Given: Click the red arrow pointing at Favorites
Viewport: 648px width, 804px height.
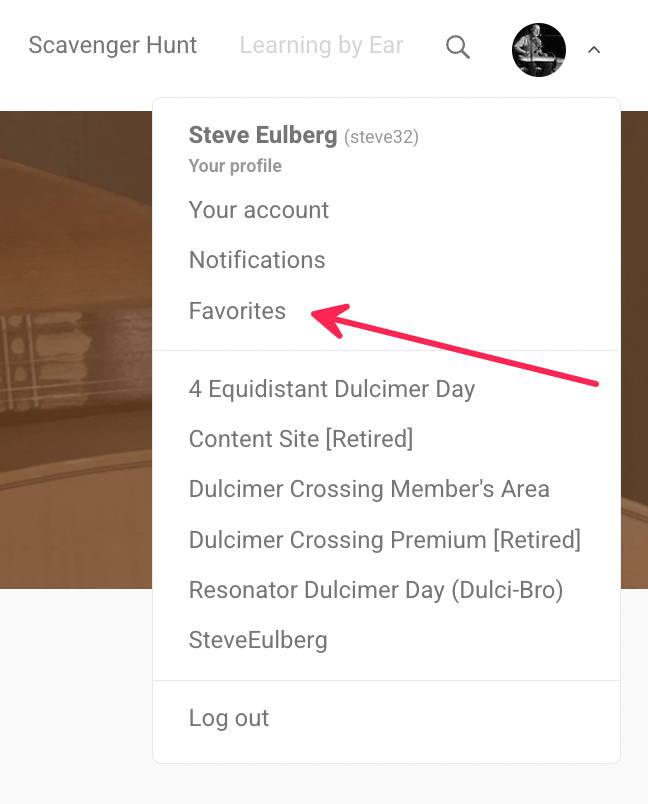Looking at the screenshot, I should 460,348.
